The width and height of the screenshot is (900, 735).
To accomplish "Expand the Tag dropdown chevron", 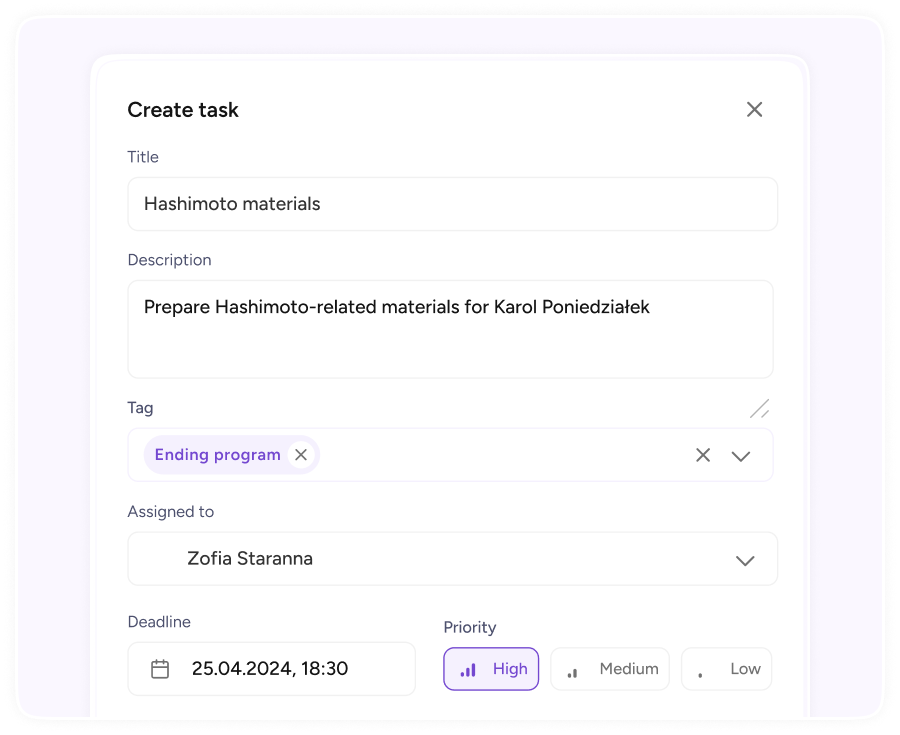I will coord(741,456).
